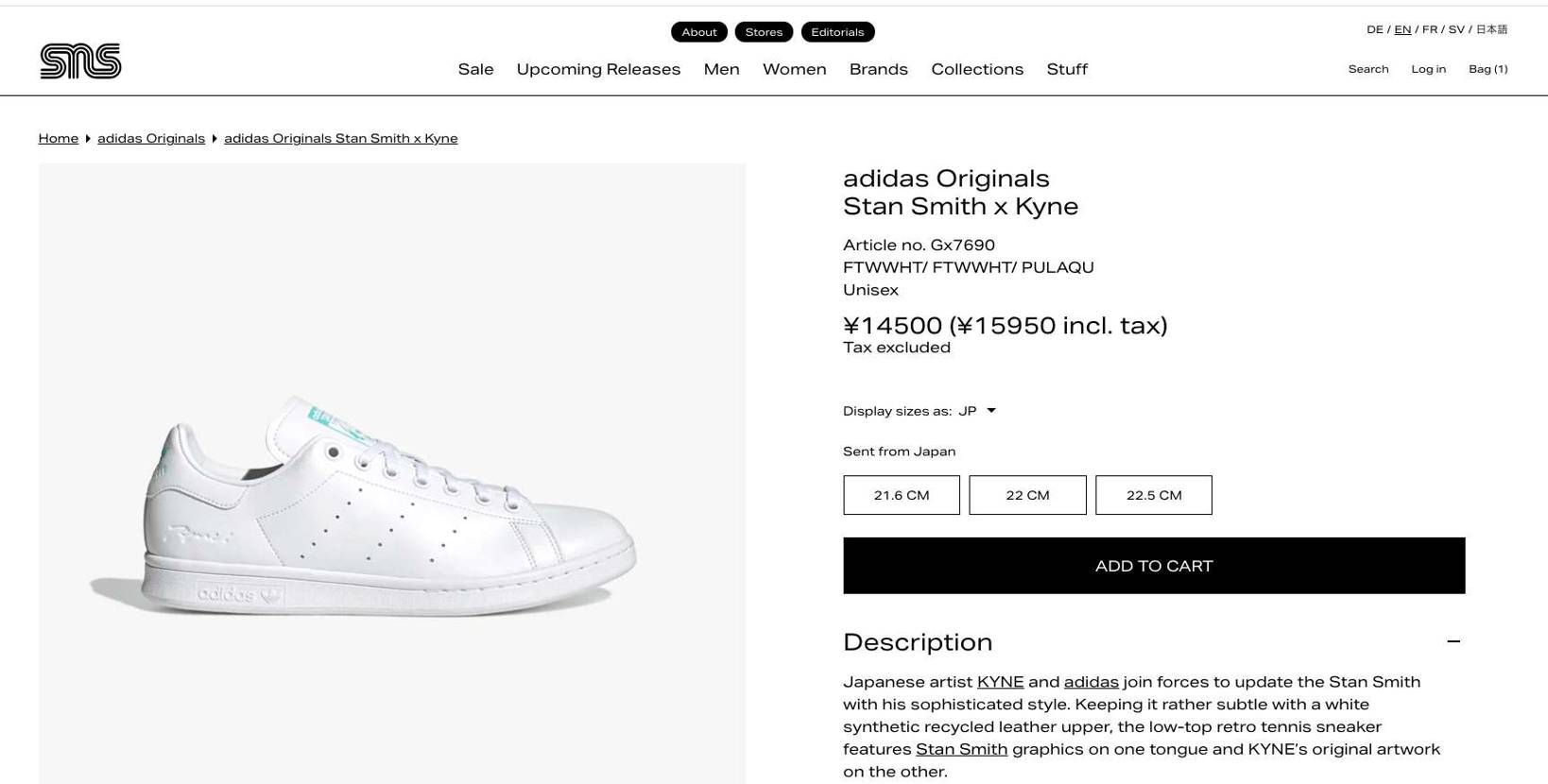This screenshot has width=1548, height=784.
Task: Expand the breadcrumb link adidas Originals
Action: click(151, 138)
